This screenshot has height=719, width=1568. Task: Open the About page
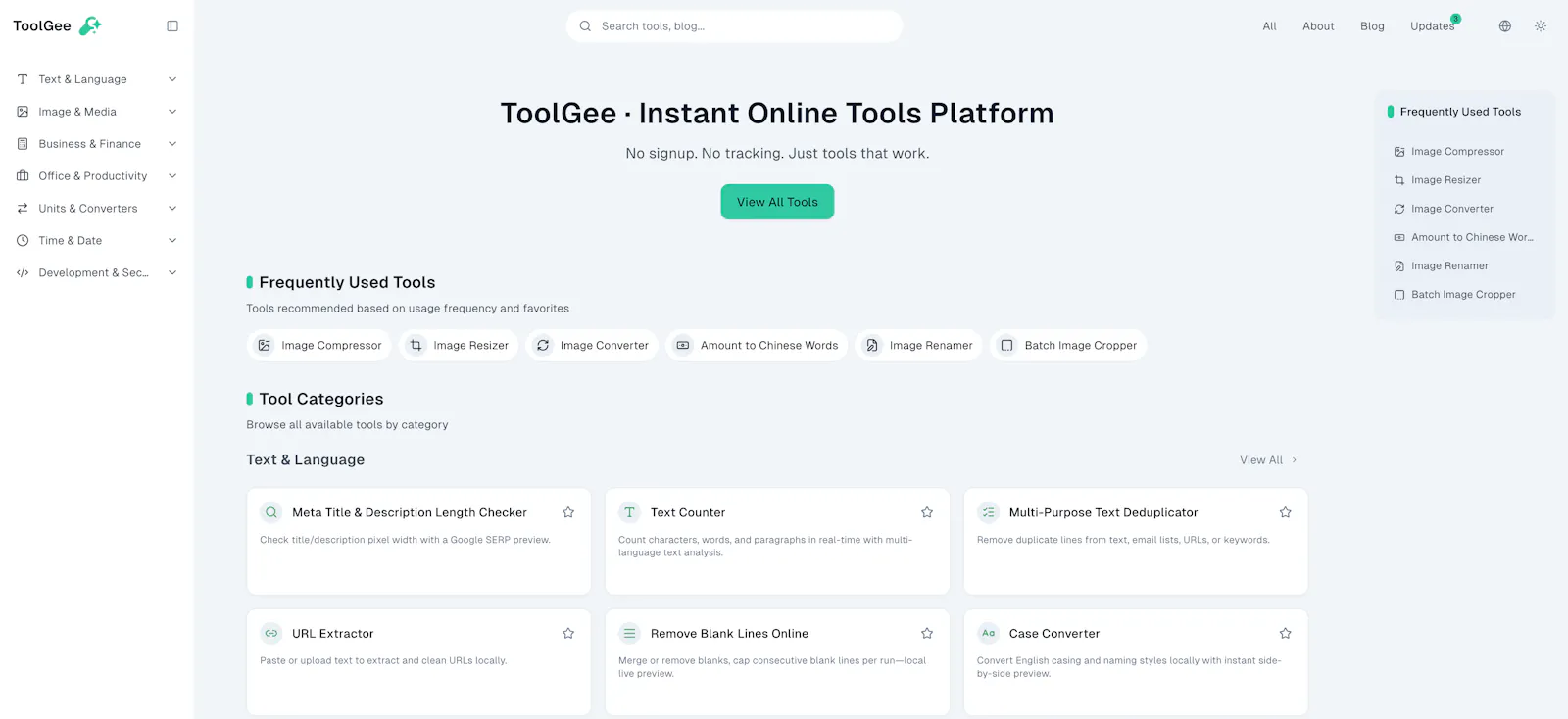tap(1318, 26)
